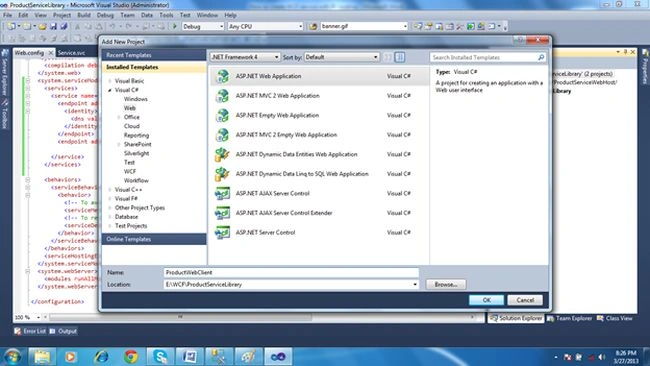Pick the Dynamic Data Linq to SQL icon
The width and height of the screenshot is (650, 366).
pyautogui.click(x=222, y=174)
